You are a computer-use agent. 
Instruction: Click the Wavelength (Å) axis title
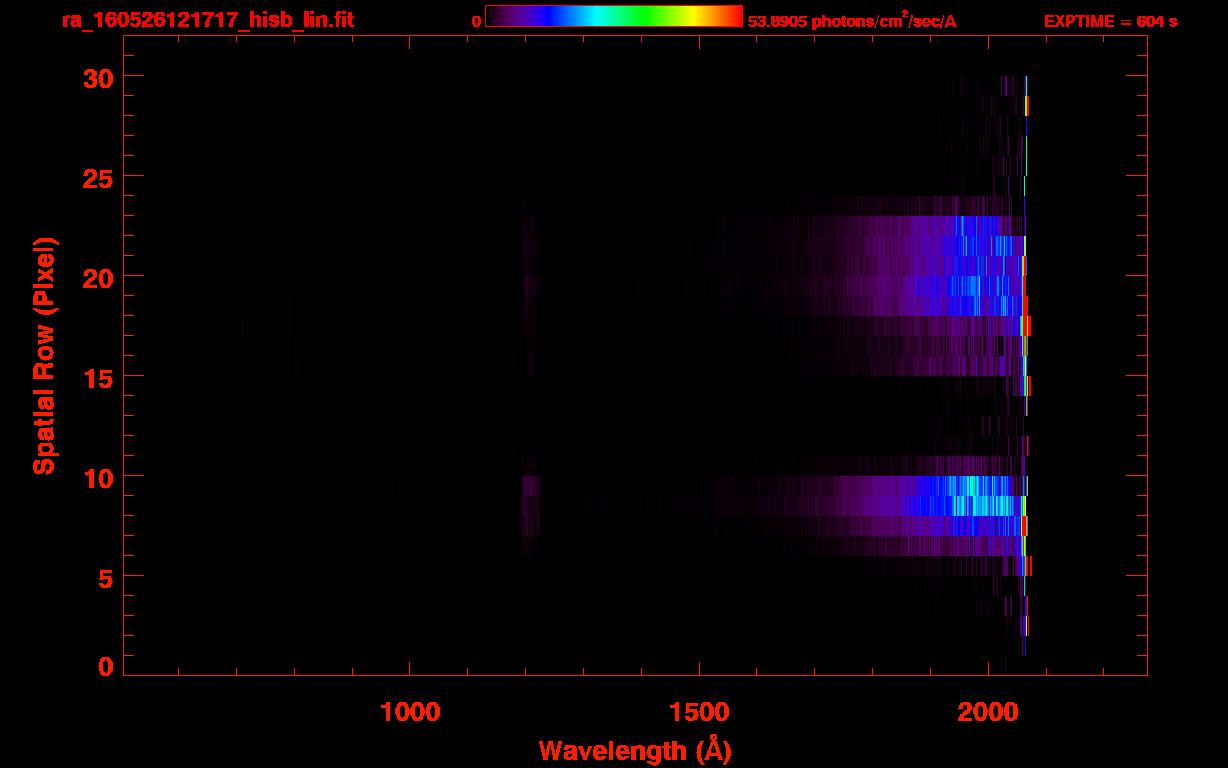pyautogui.click(x=635, y=750)
